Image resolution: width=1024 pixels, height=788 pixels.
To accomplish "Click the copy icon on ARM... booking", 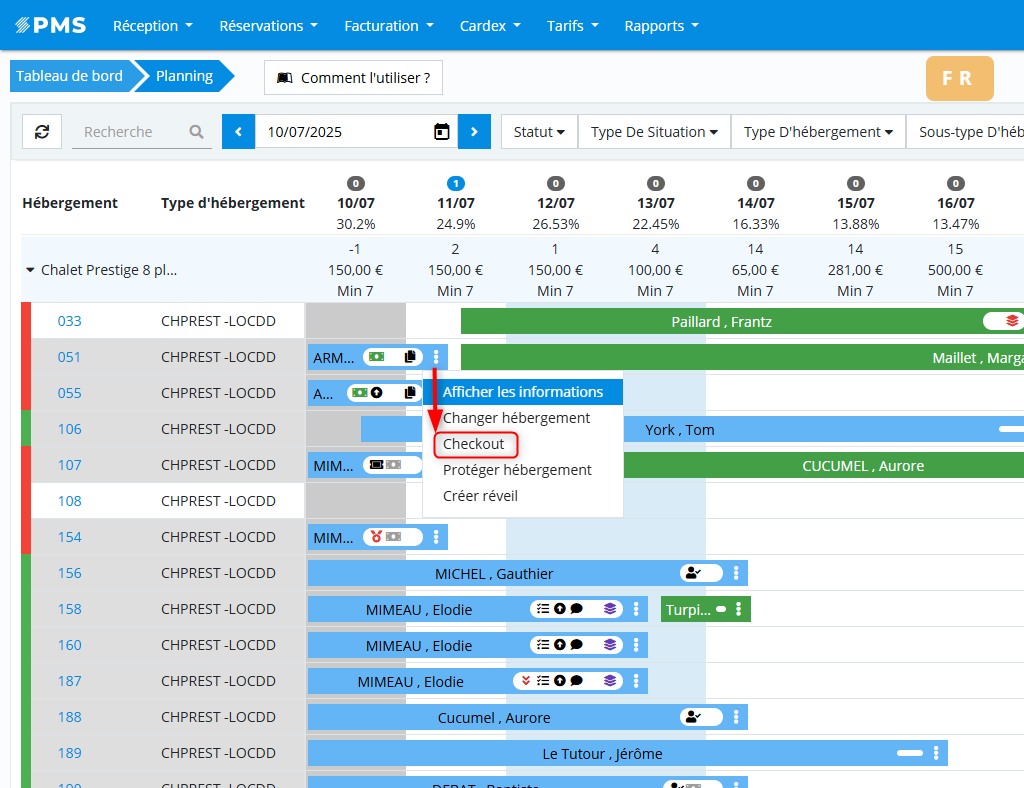I will (x=410, y=357).
